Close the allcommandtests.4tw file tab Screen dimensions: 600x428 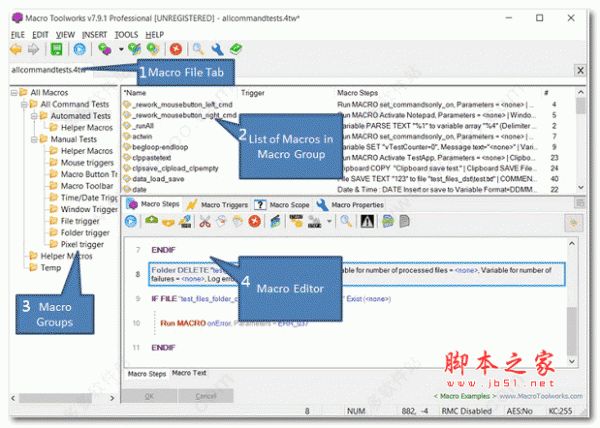[x=580, y=71]
